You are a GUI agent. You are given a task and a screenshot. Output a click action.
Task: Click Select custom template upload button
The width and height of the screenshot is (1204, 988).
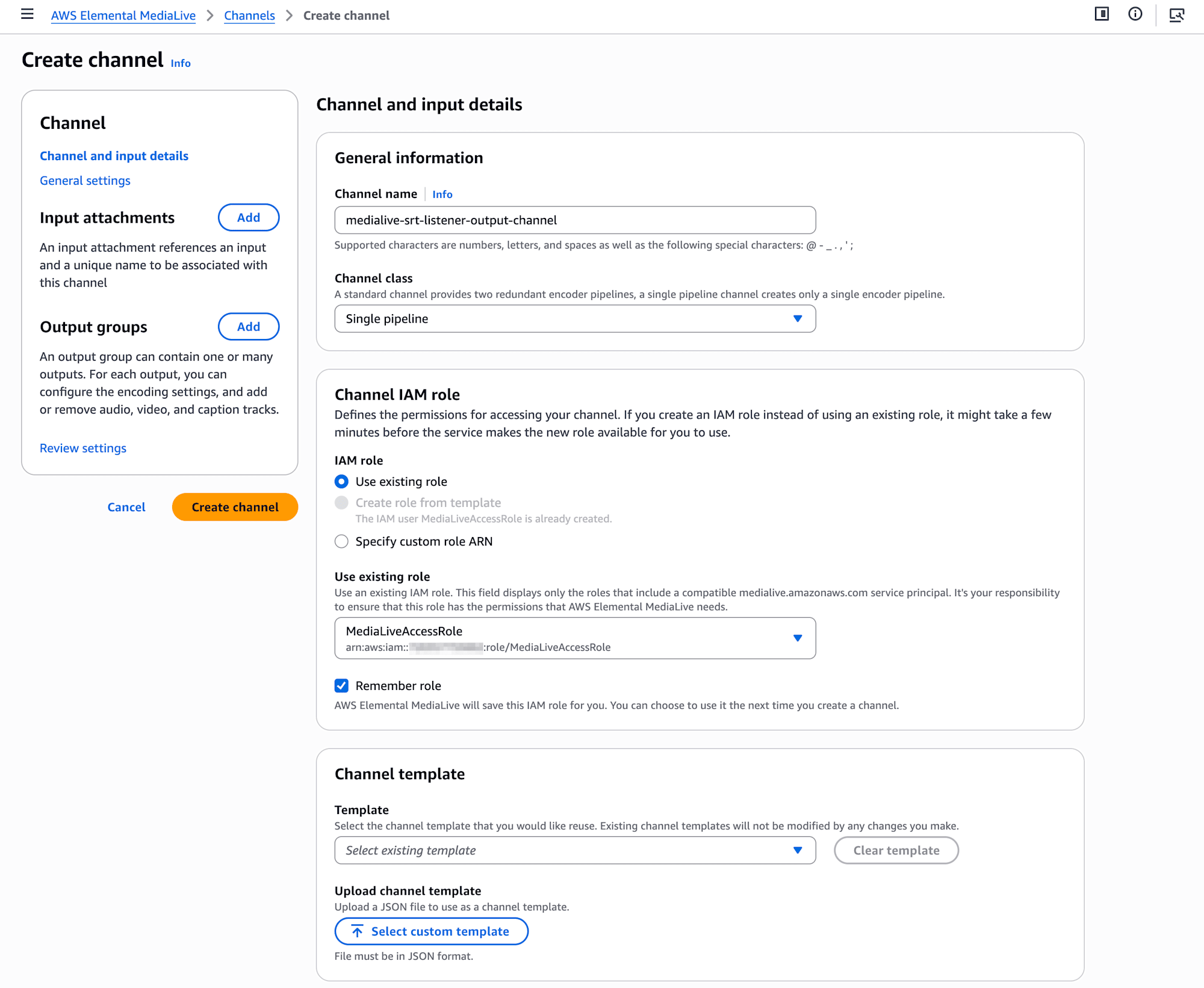pos(431,931)
